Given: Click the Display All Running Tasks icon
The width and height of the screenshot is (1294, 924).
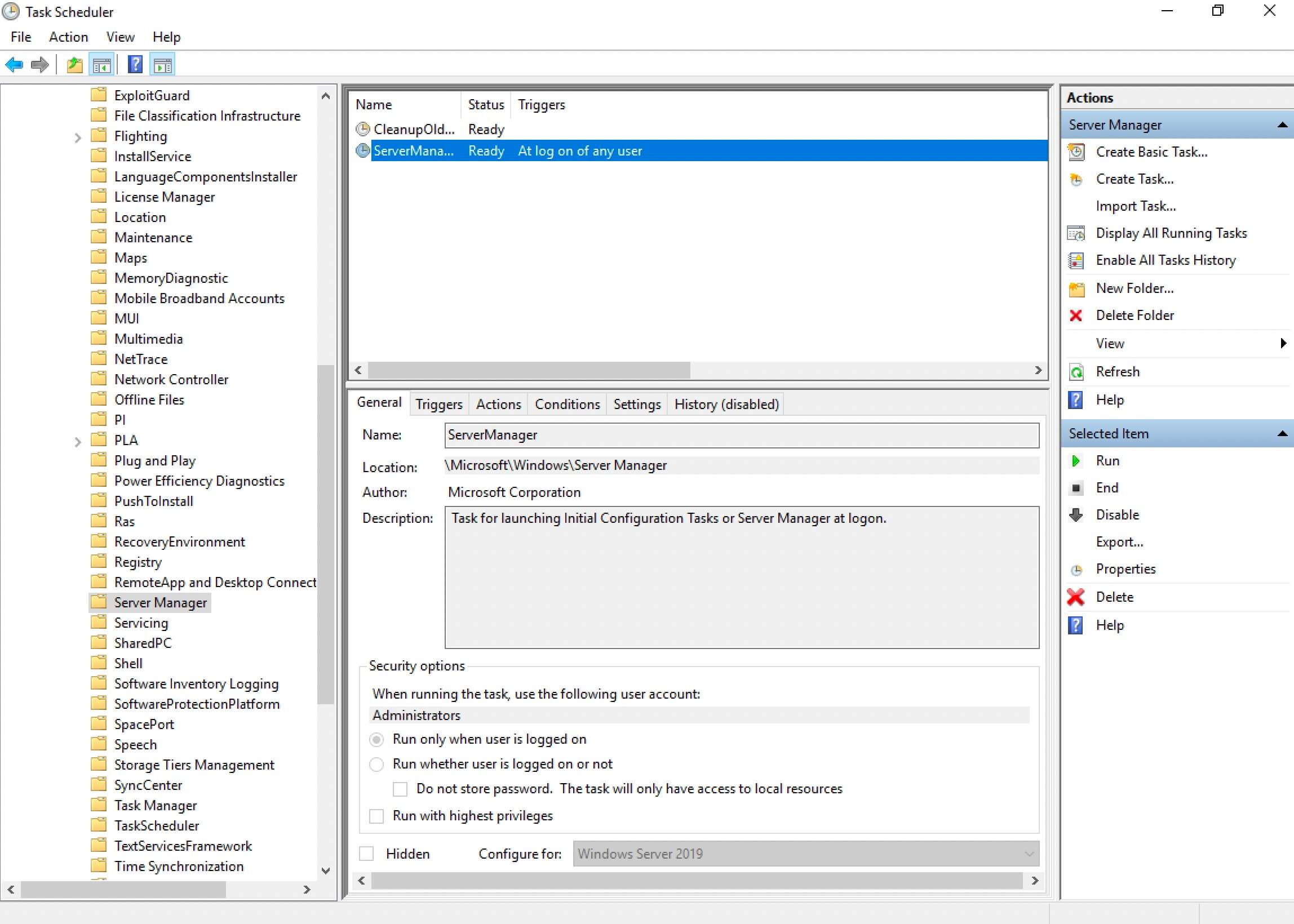Looking at the screenshot, I should [1077, 233].
